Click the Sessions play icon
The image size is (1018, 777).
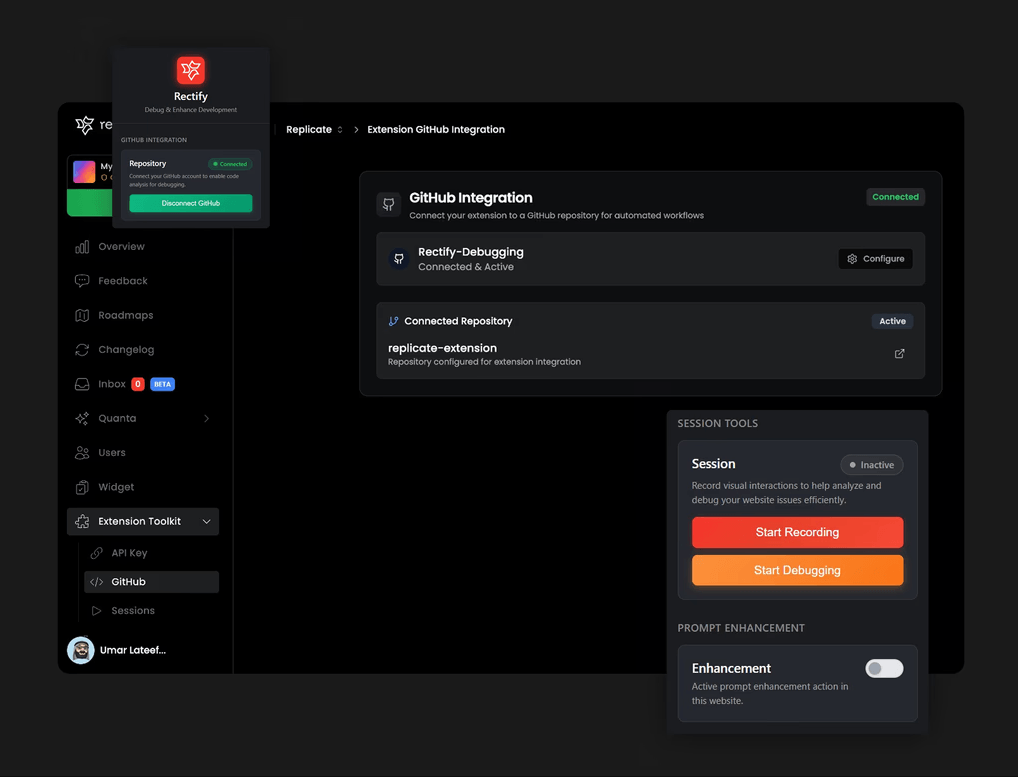click(97, 610)
